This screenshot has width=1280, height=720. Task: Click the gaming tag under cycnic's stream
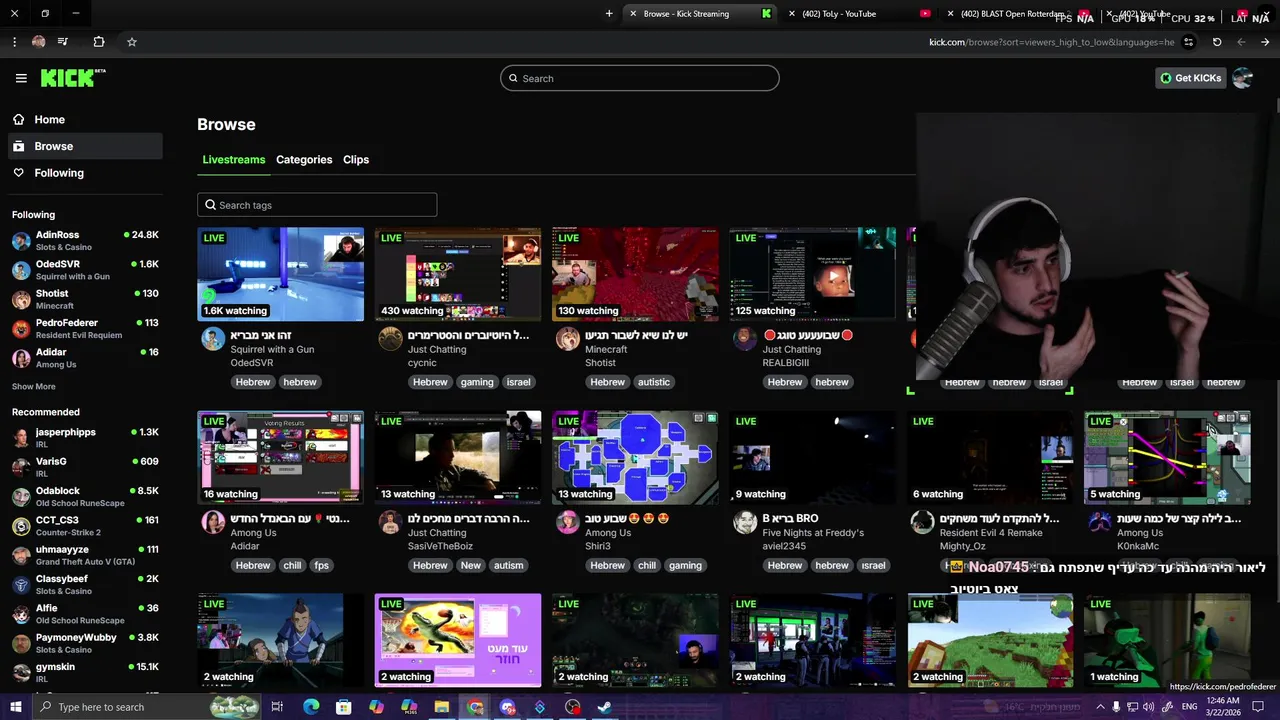[x=477, y=382]
